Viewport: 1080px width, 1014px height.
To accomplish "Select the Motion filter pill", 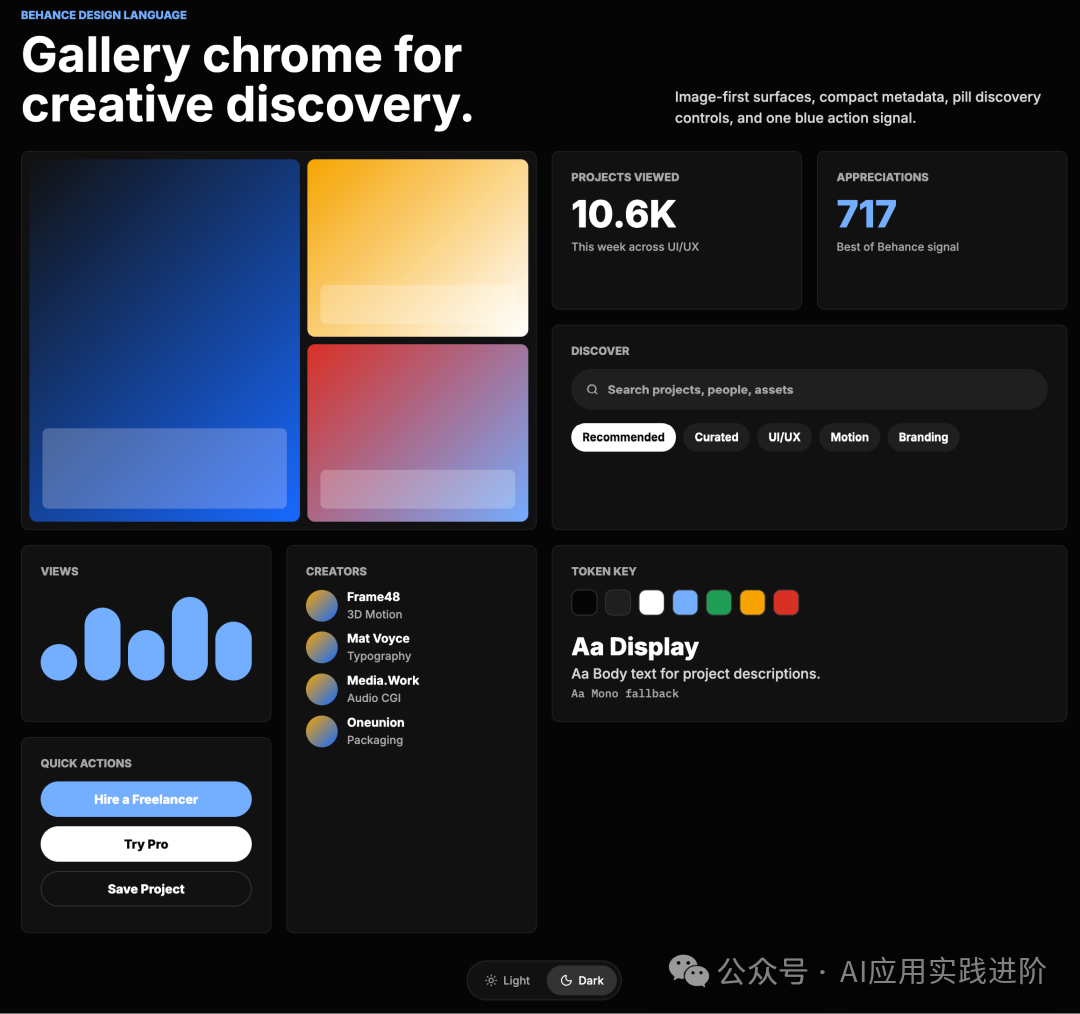I will point(849,437).
